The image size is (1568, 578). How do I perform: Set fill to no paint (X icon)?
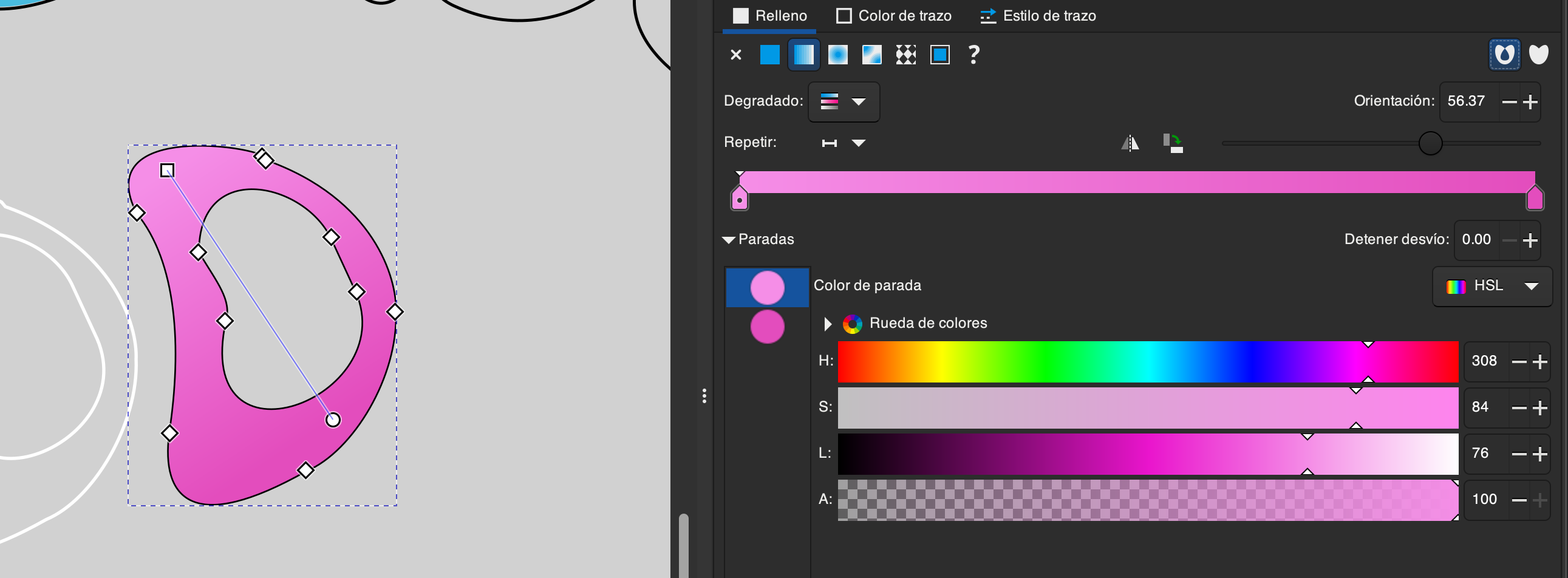pos(735,55)
